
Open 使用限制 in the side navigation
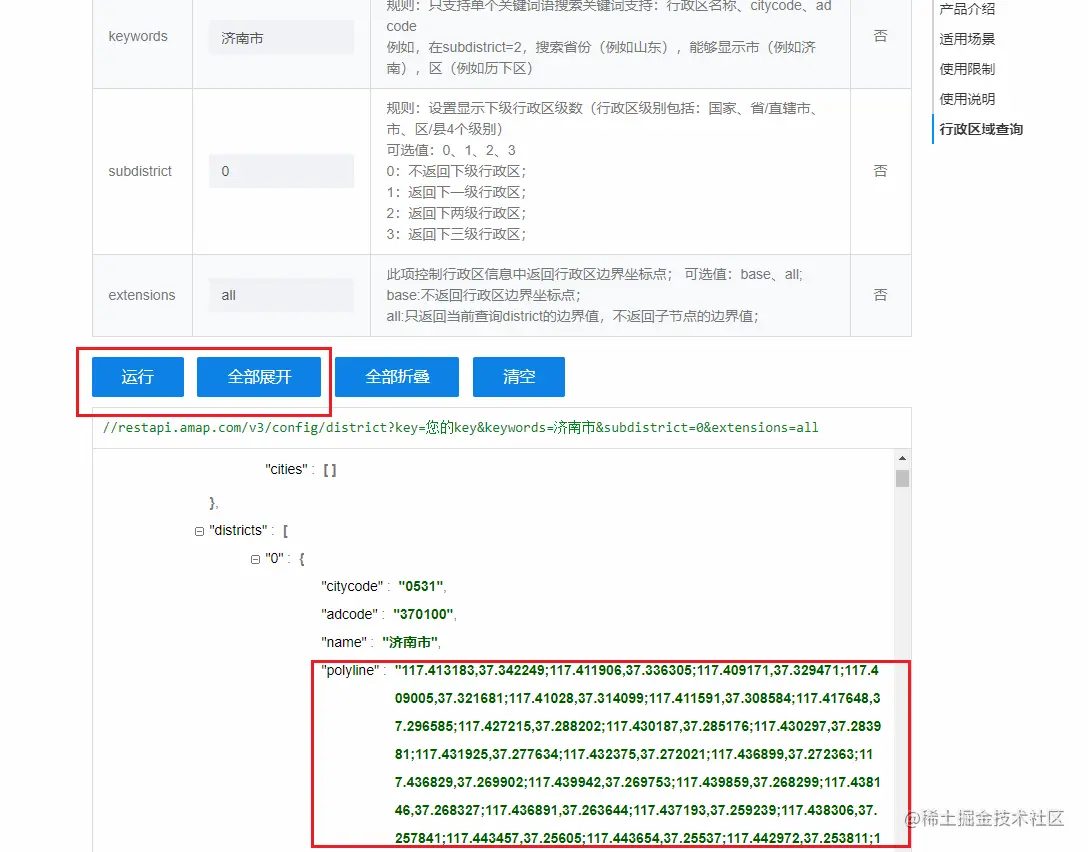click(967, 69)
